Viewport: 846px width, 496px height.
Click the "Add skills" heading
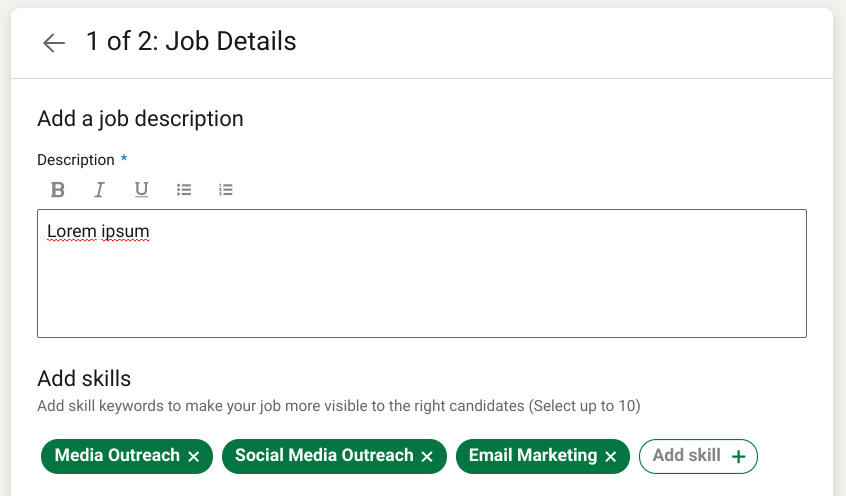[x=84, y=378]
